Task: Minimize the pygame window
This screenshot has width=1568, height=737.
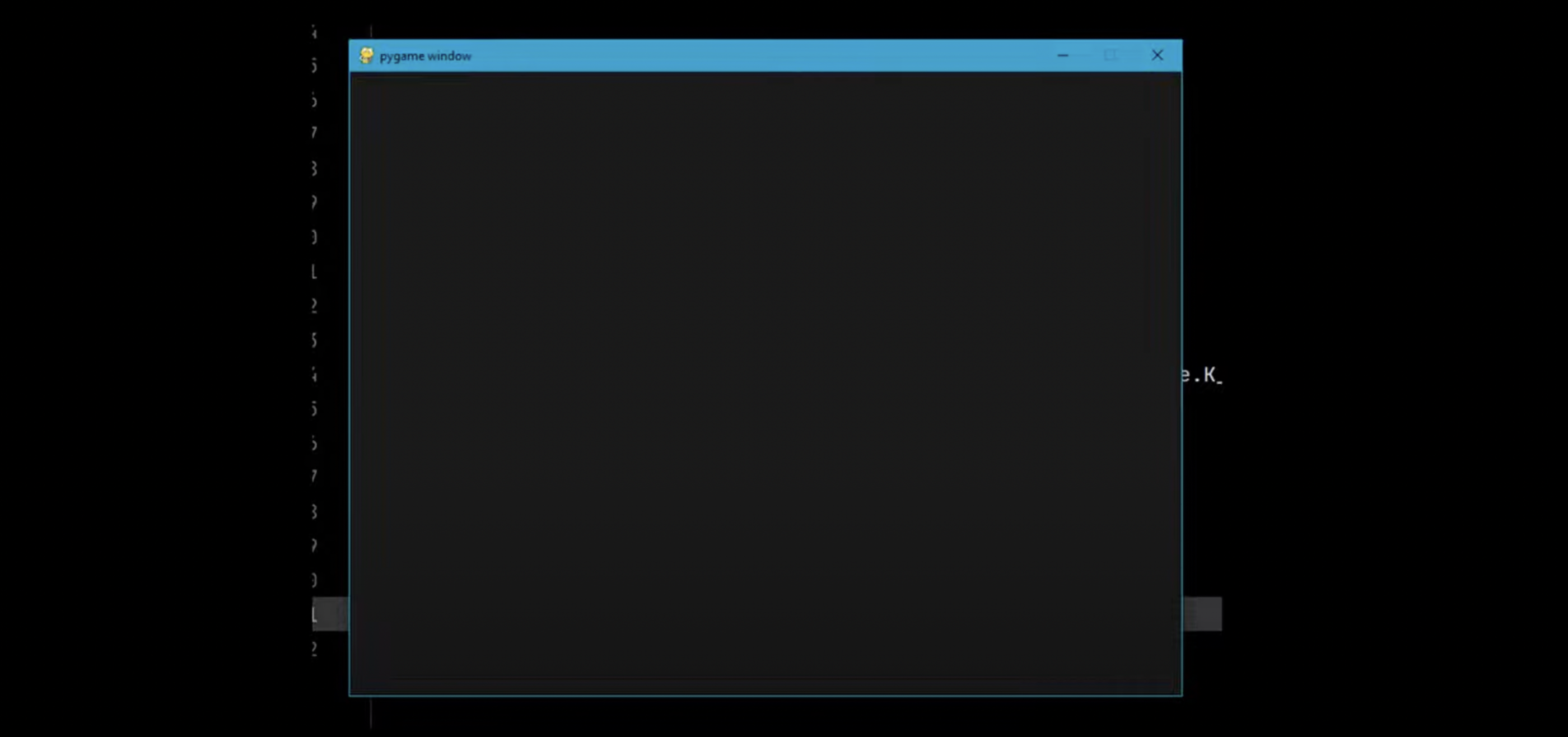Action: click(1063, 55)
